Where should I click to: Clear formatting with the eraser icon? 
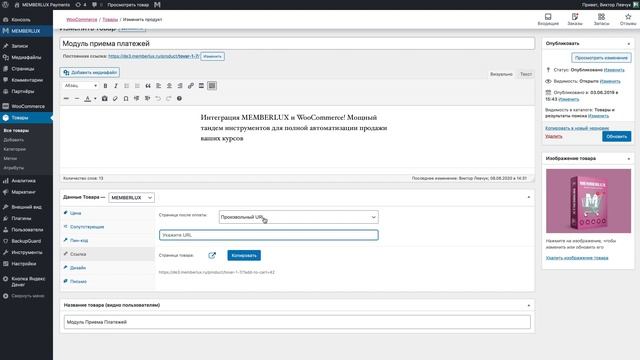tap(115, 98)
